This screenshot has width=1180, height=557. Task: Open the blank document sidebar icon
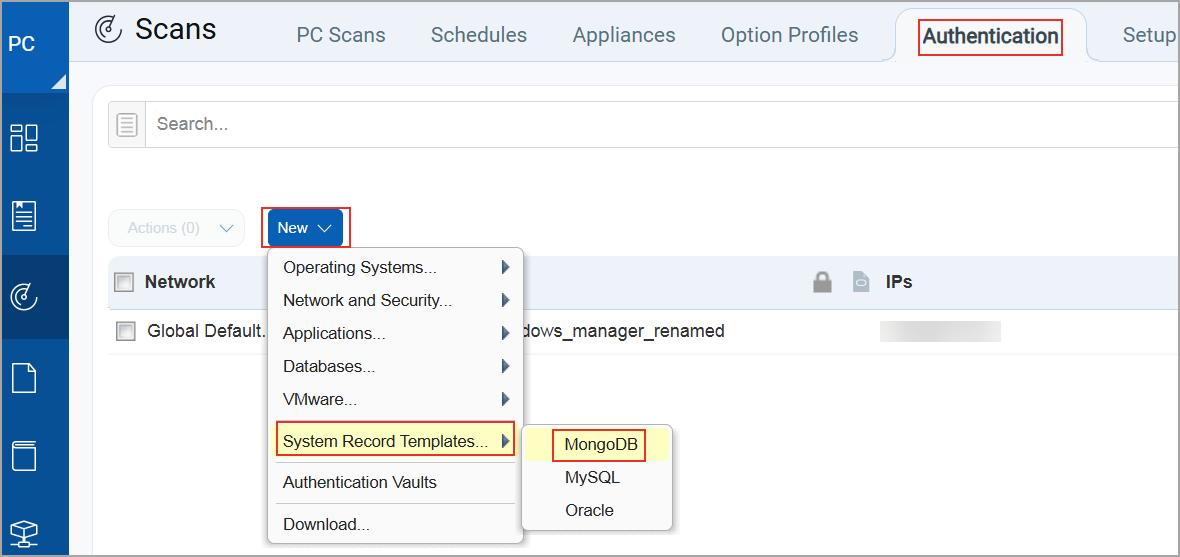(x=24, y=377)
